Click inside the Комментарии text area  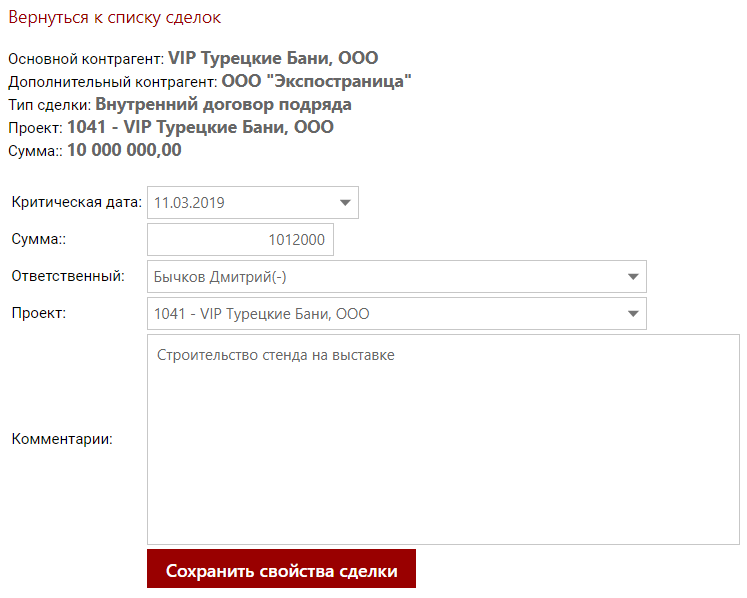[443, 450]
